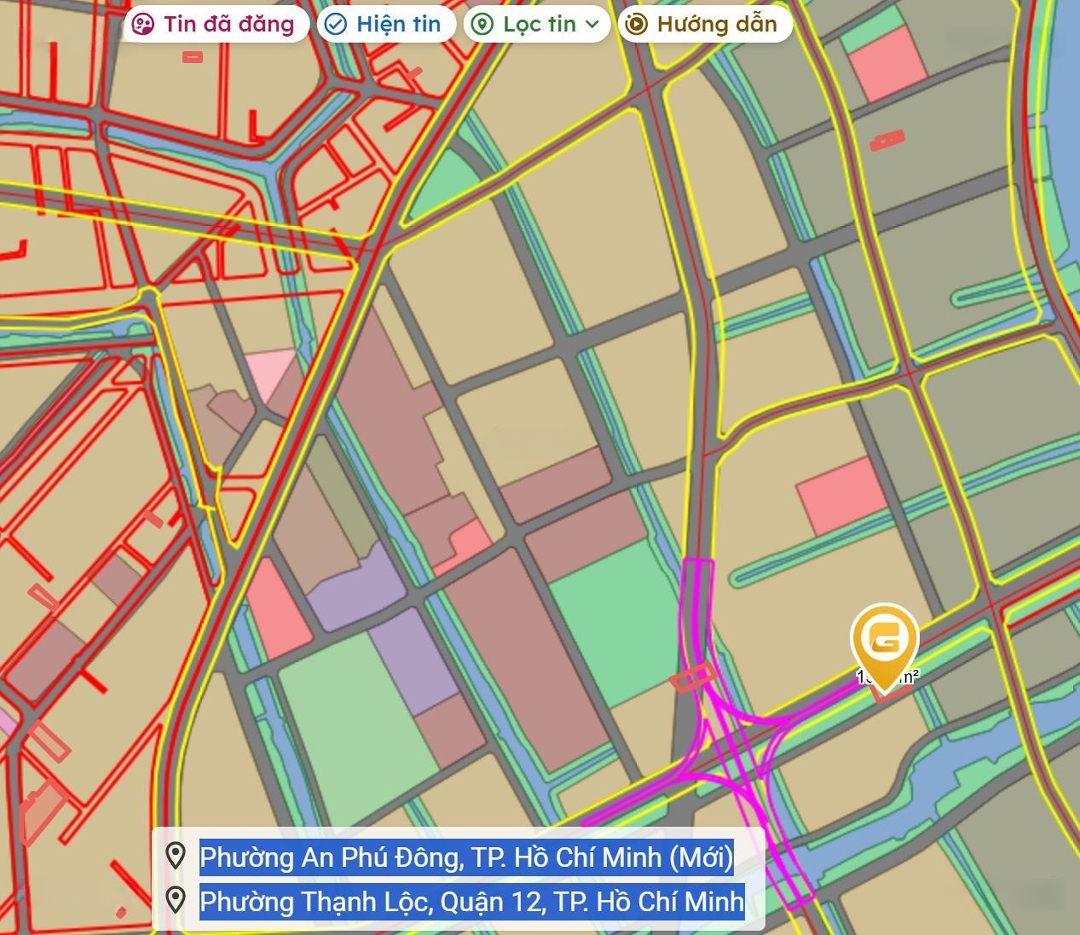Expand the Lọc tin dropdown chevron
Viewport: 1080px width, 935px height.
point(593,25)
